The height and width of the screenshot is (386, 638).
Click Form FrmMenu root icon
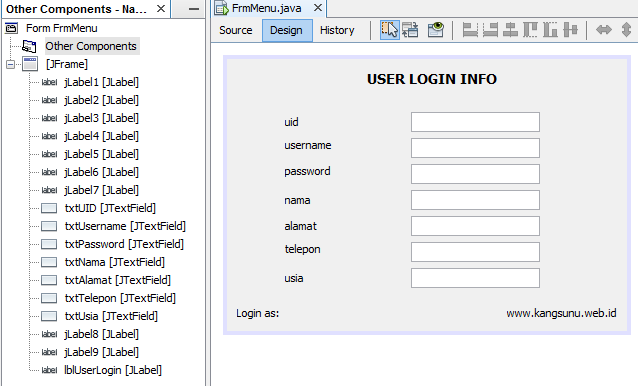(x=12, y=28)
